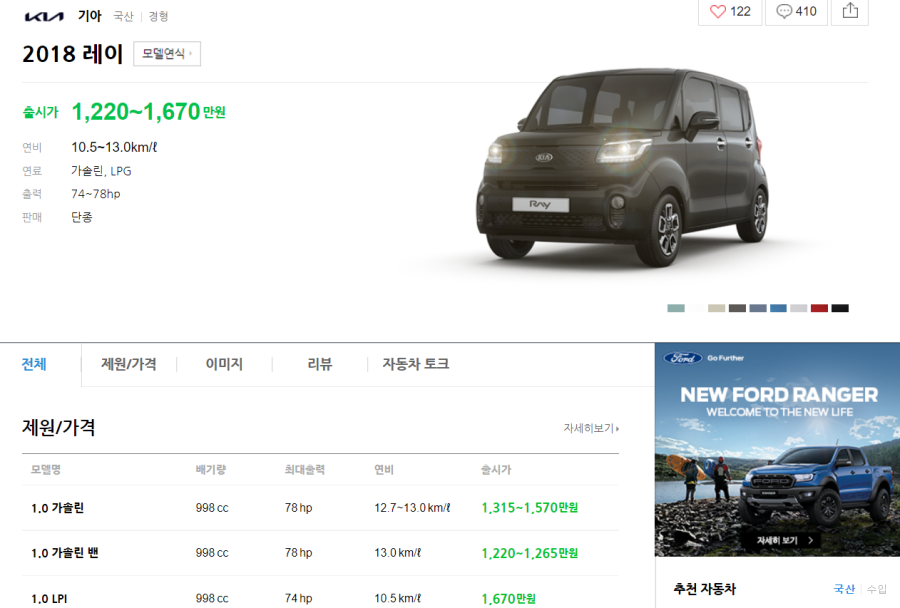The width and height of the screenshot is (900, 608).
Task: Pick the bright blue color swatch
Action: point(778,308)
